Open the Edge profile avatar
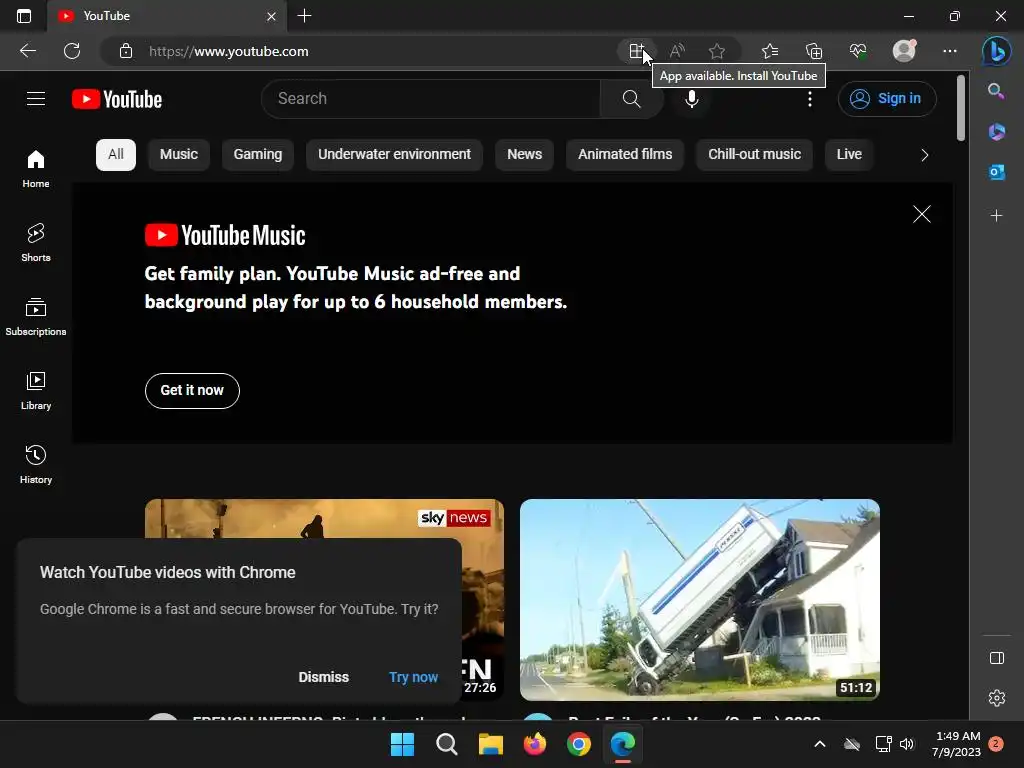The height and width of the screenshot is (768, 1024). (904, 51)
